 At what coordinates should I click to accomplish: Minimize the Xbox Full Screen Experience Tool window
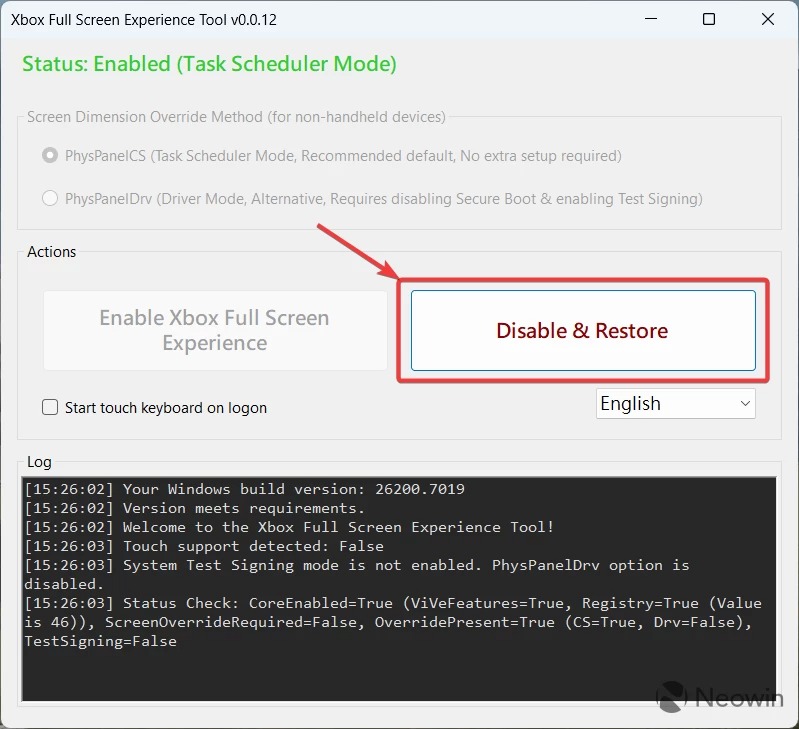[650, 19]
